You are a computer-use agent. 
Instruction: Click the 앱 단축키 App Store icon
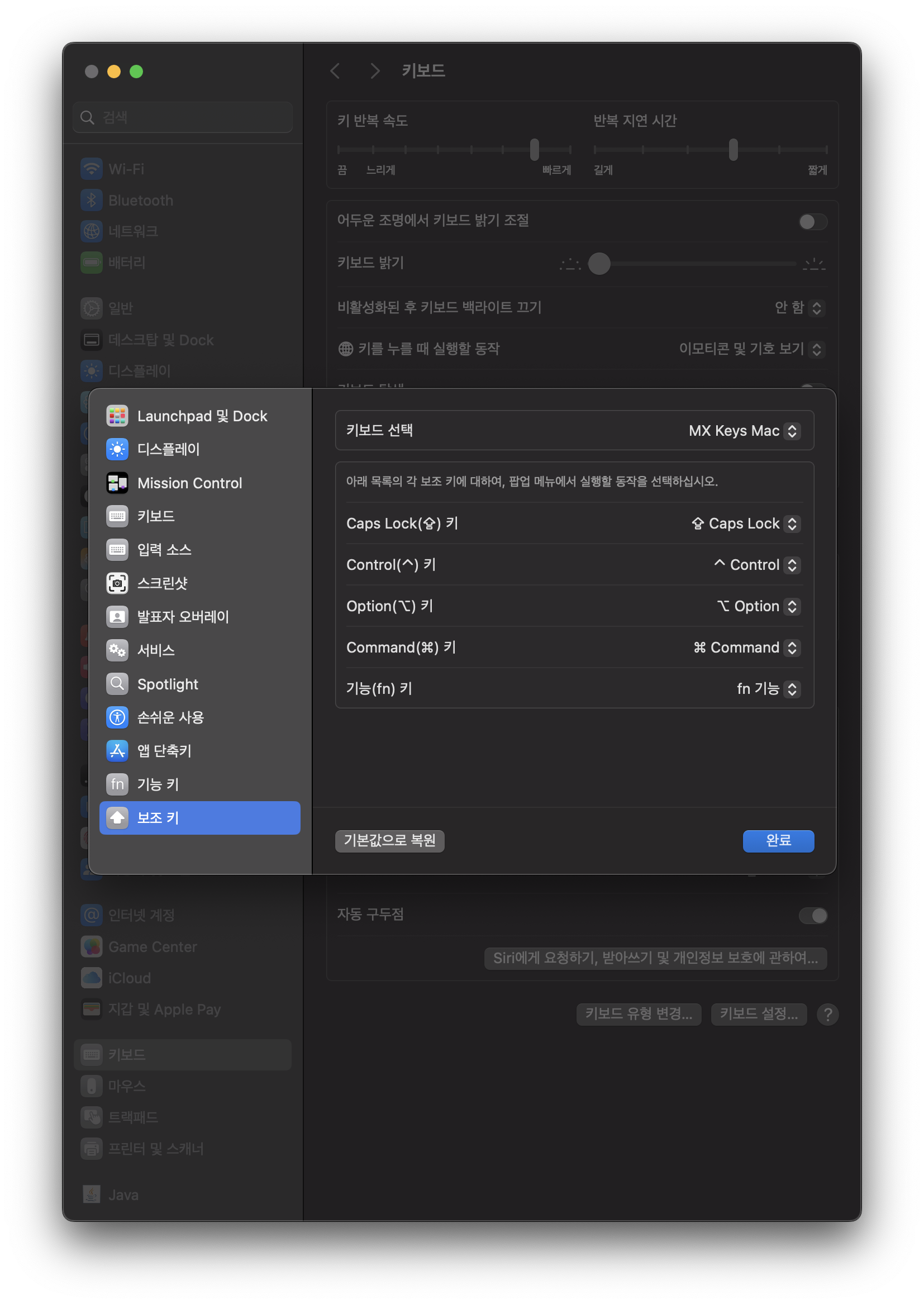tap(117, 751)
